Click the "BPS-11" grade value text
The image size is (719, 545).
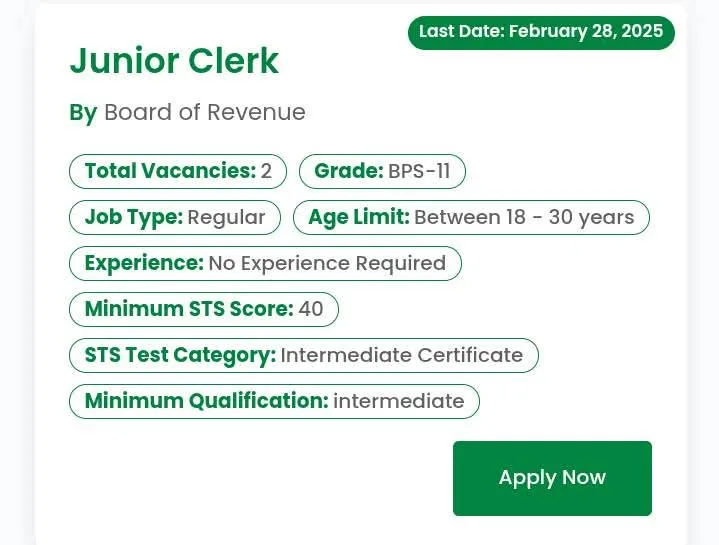pos(419,171)
